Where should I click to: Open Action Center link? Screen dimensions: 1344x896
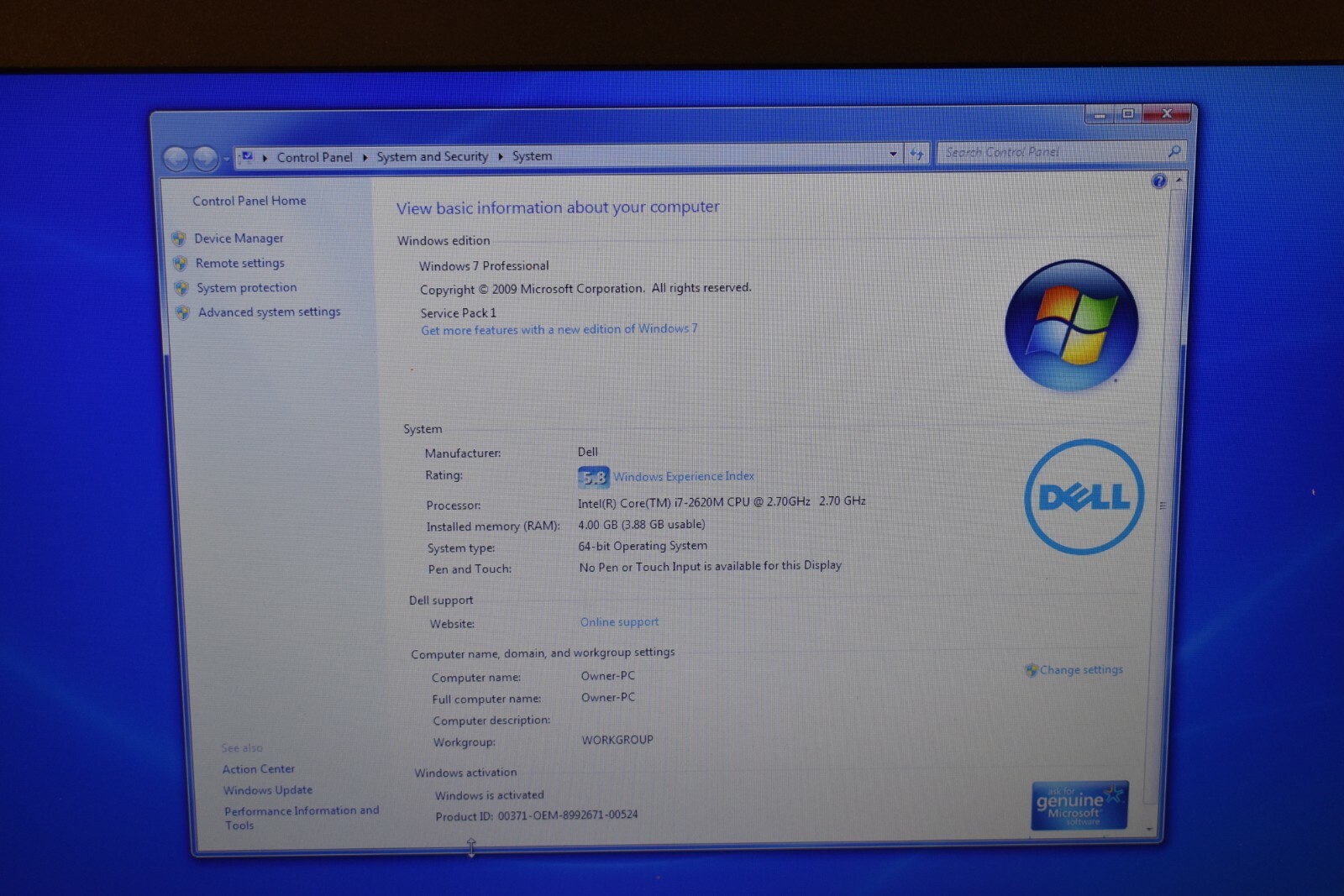(x=258, y=769)
